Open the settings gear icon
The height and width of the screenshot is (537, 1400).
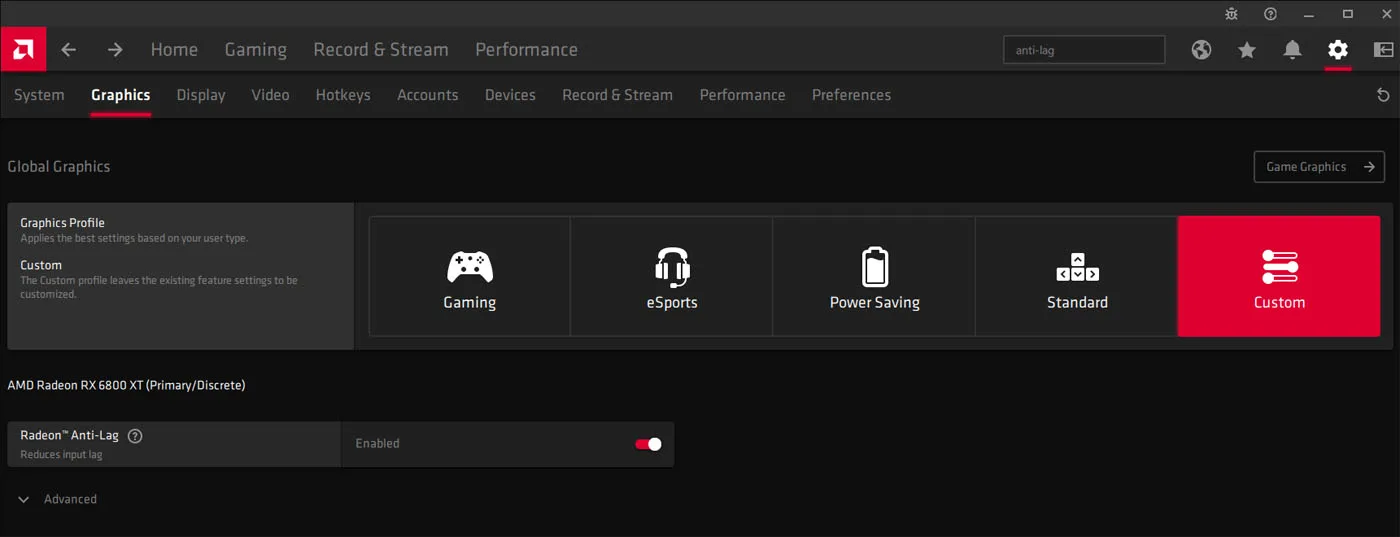(1338, 50)
